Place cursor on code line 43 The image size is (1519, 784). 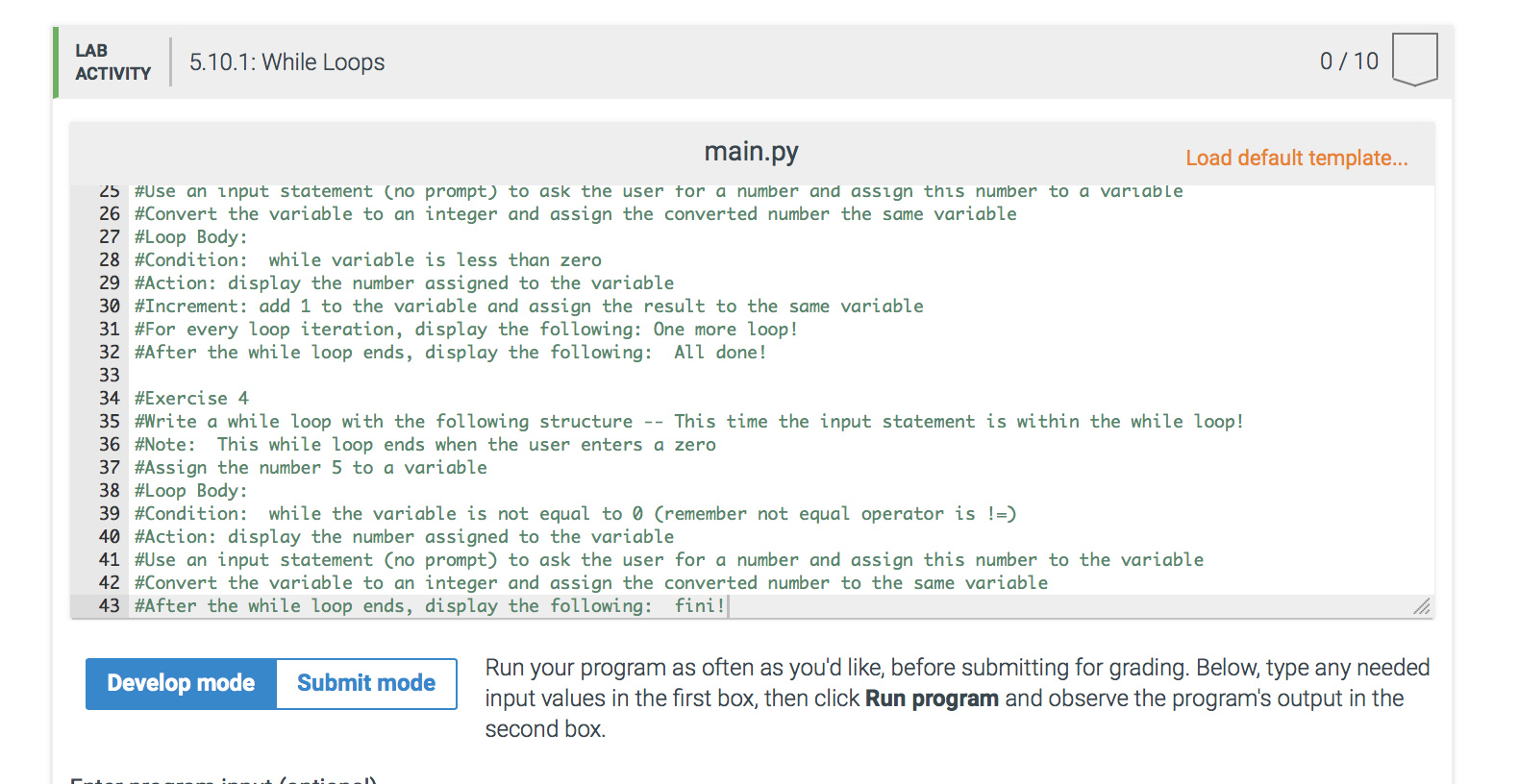pos(428,605)
